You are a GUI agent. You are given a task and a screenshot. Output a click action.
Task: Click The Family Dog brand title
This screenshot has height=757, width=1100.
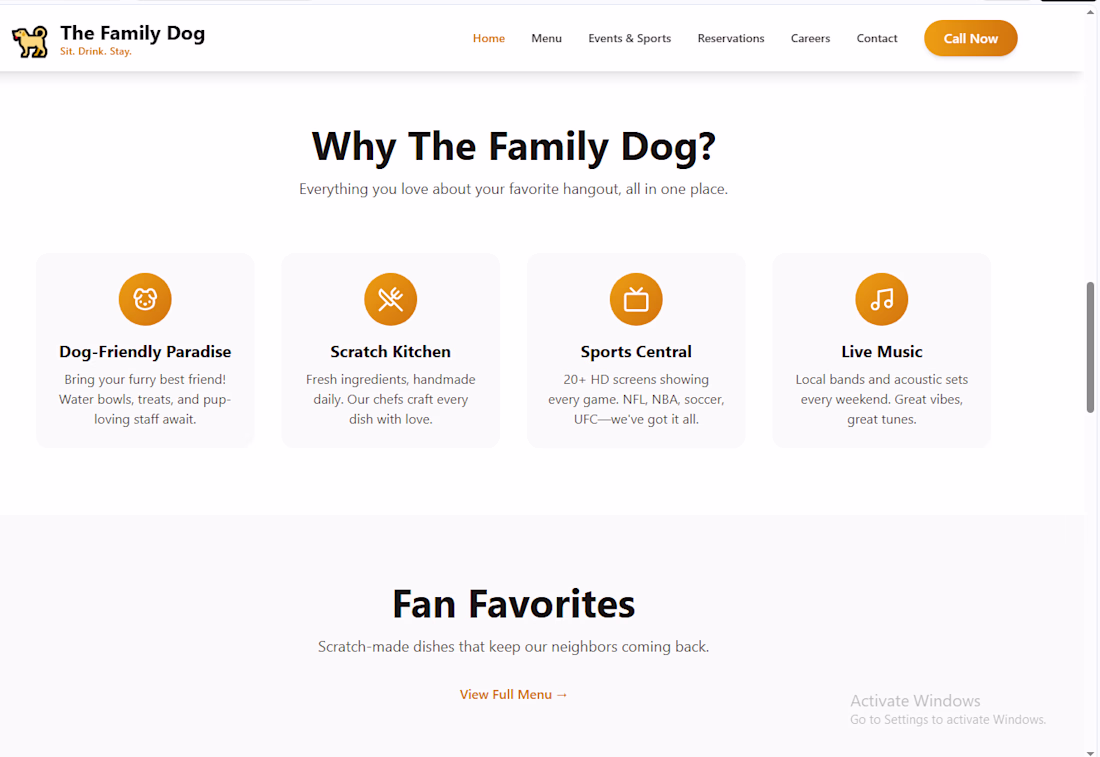133,33
